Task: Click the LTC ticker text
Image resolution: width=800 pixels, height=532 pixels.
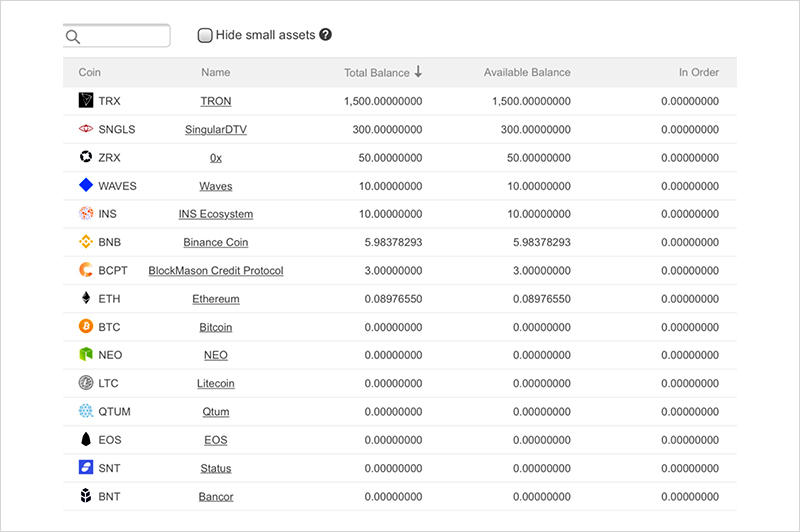Action: click(x=108, y=384)
